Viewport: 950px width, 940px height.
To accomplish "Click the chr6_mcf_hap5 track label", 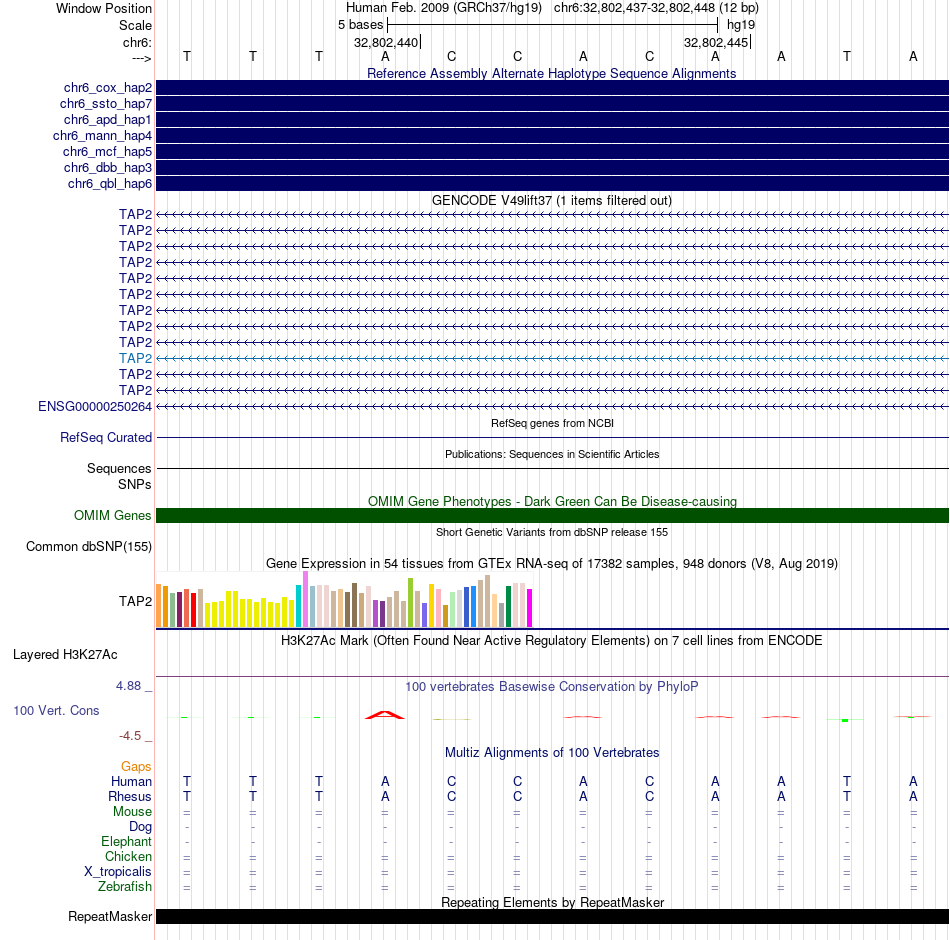I will coord(107,152).
